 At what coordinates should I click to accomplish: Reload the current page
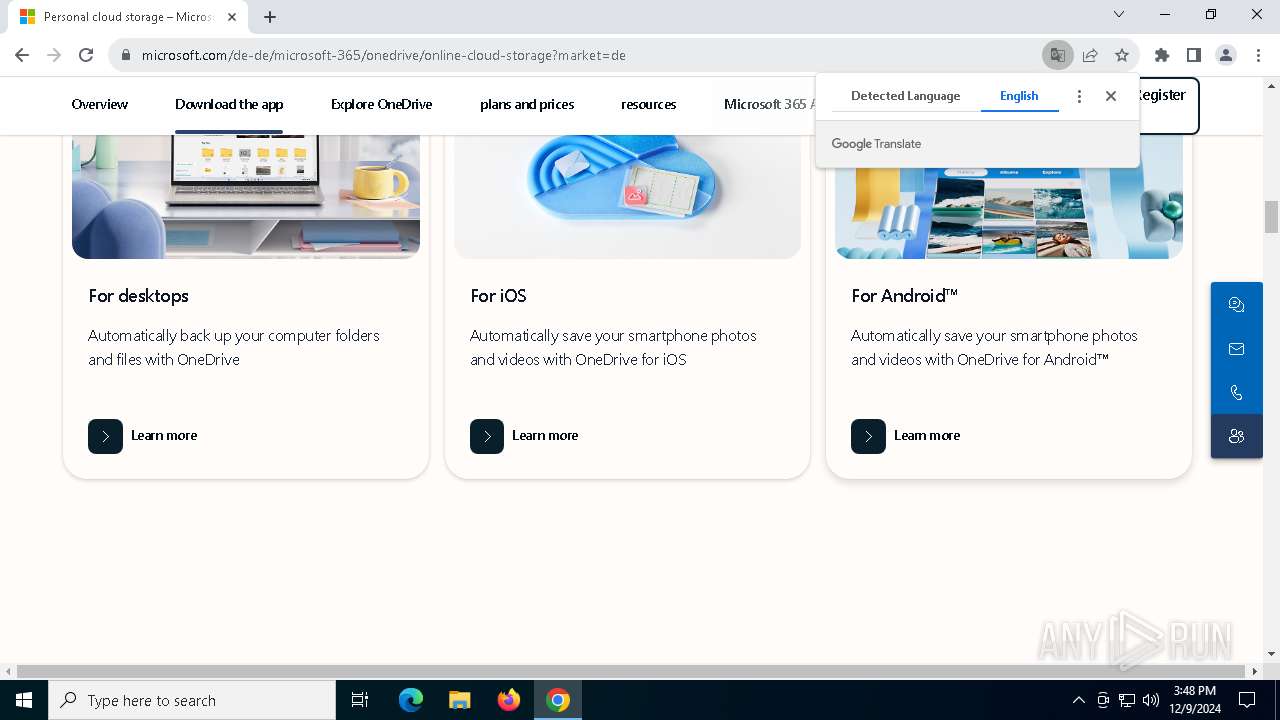86,55
